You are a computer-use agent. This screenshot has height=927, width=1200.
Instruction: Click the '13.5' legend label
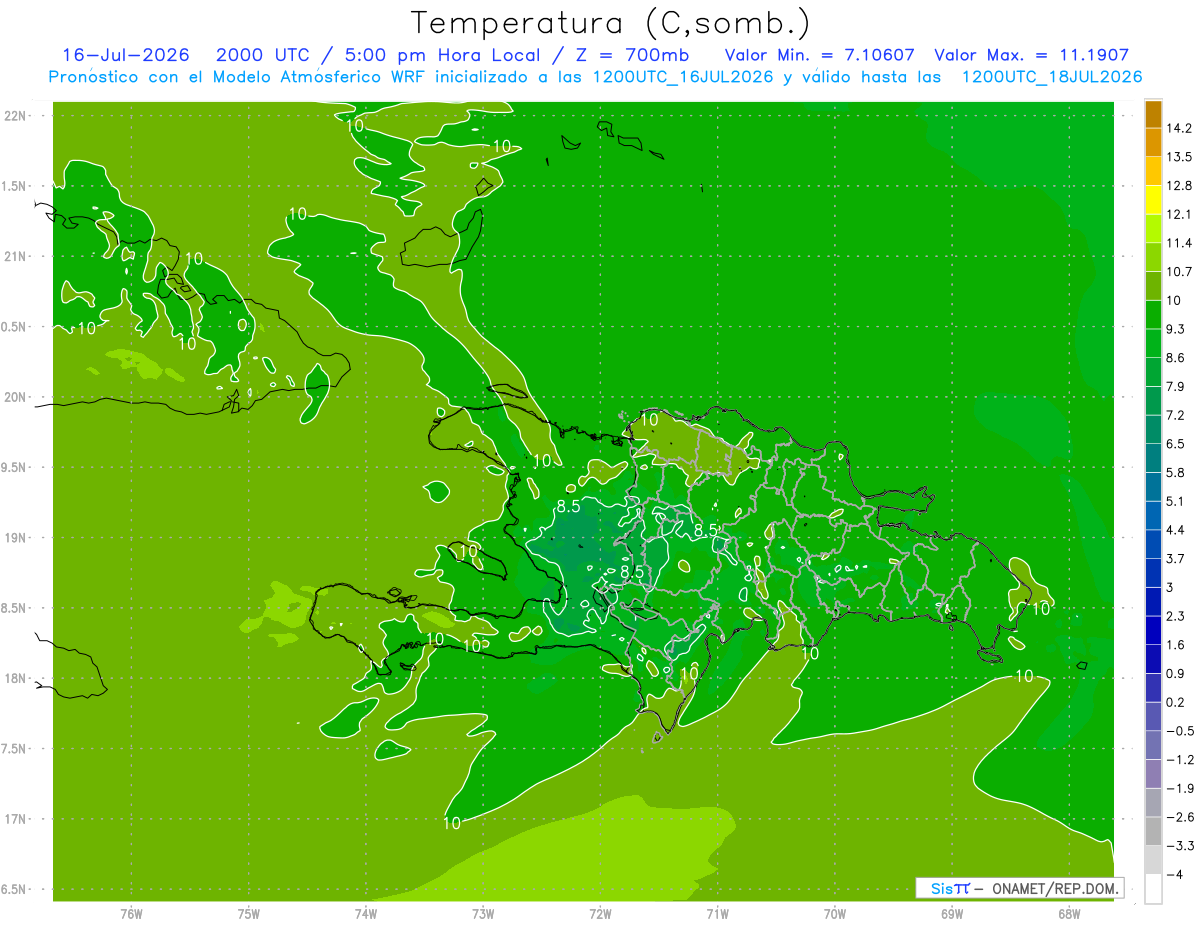click(x=1179, y=157)
